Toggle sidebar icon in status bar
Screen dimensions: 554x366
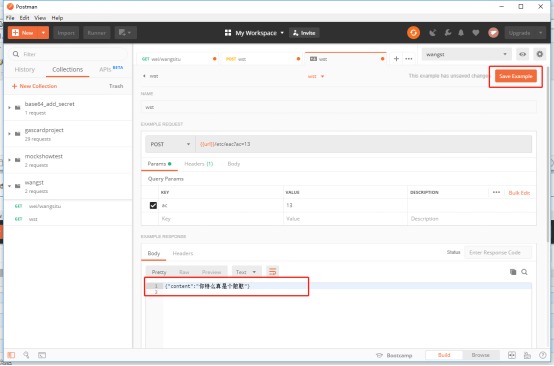11,355
